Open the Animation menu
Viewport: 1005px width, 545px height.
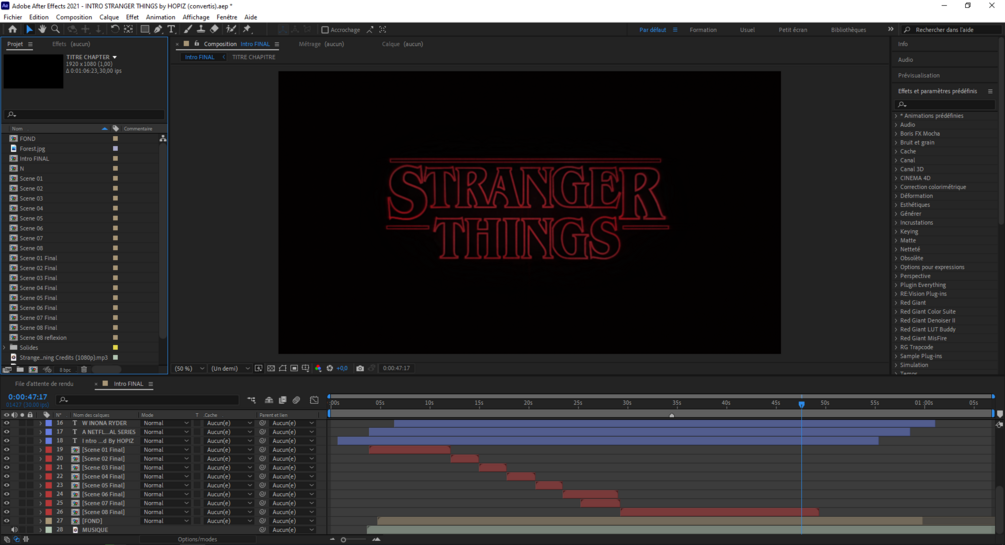click(160, 17)
